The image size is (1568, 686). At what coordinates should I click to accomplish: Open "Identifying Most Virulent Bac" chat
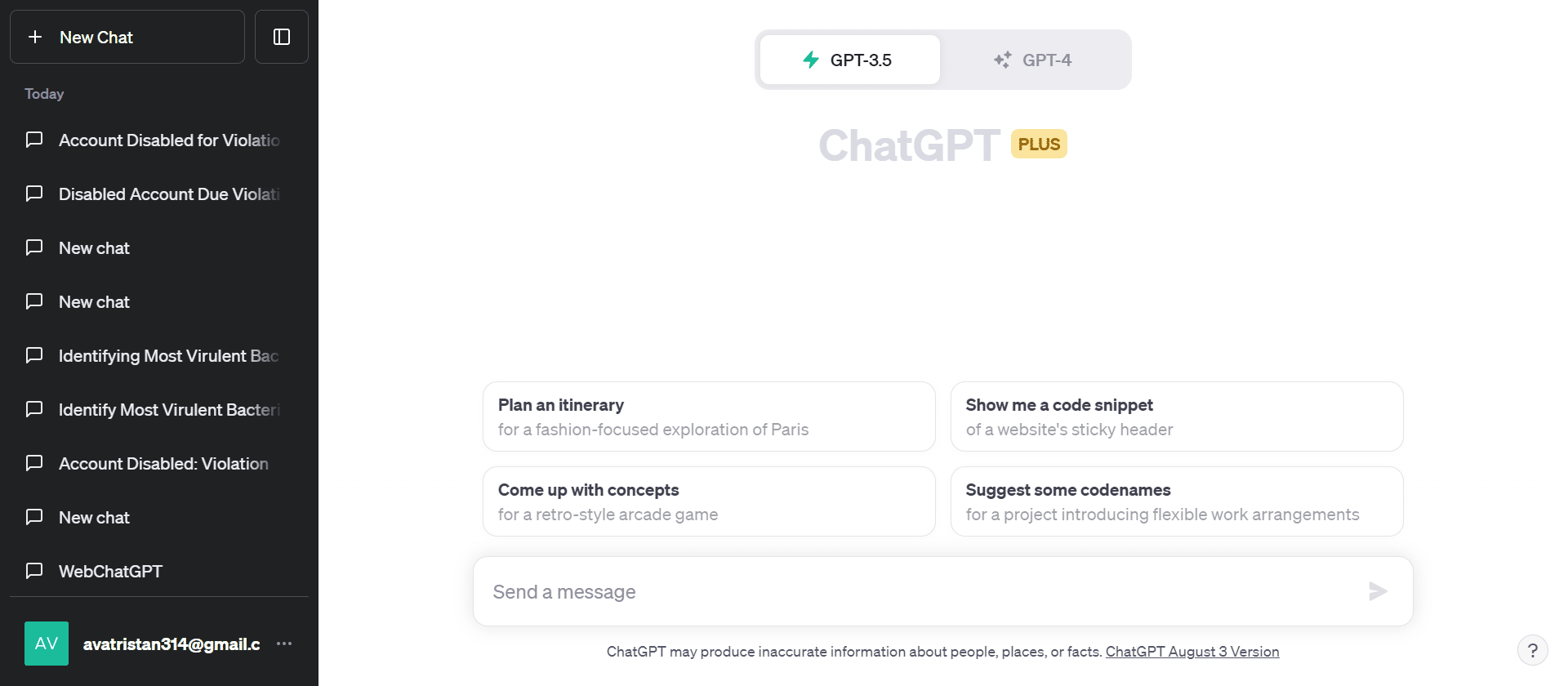click(x=168, y=356)
